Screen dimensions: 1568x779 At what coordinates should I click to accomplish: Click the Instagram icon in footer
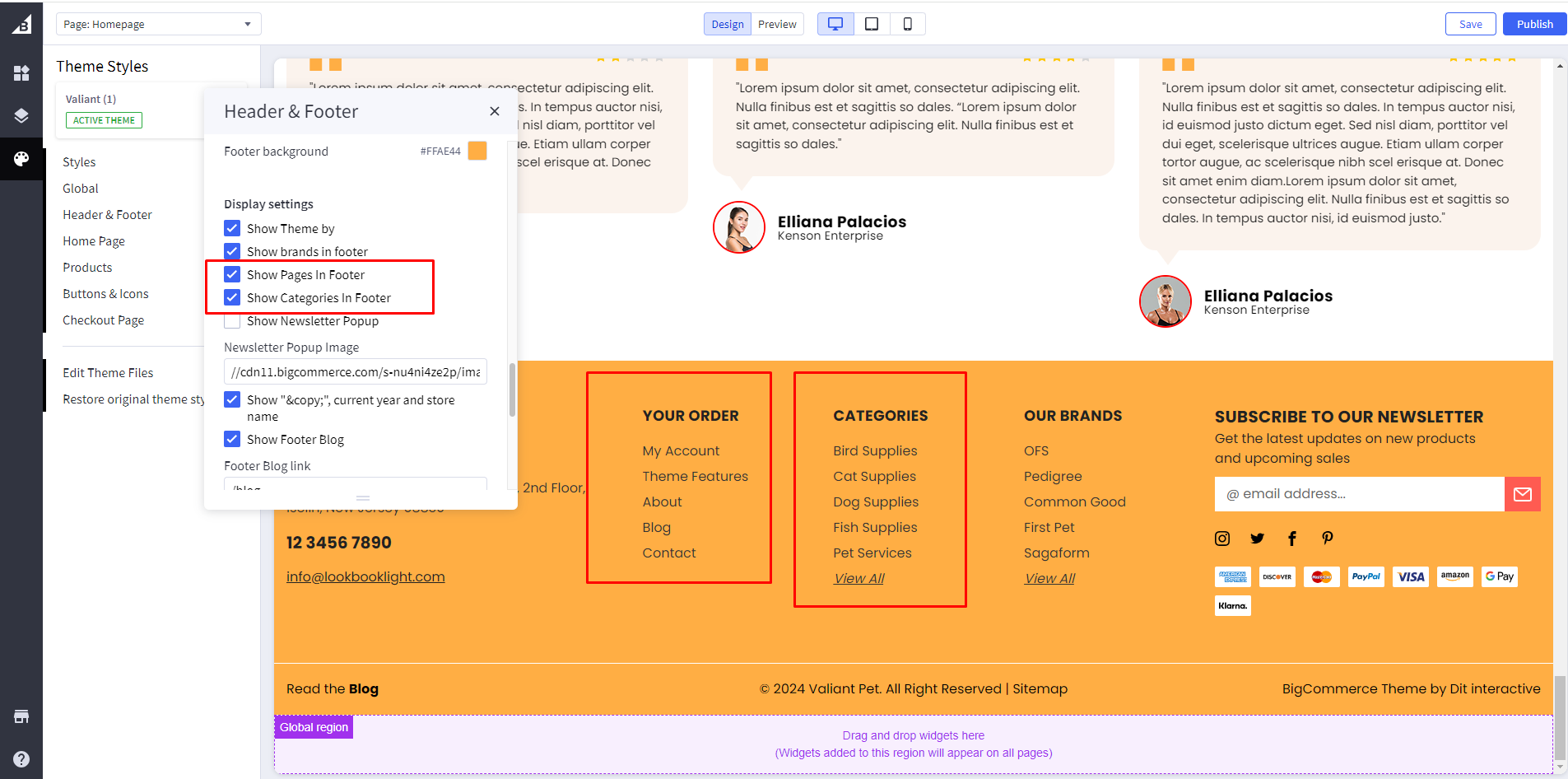1222,539
